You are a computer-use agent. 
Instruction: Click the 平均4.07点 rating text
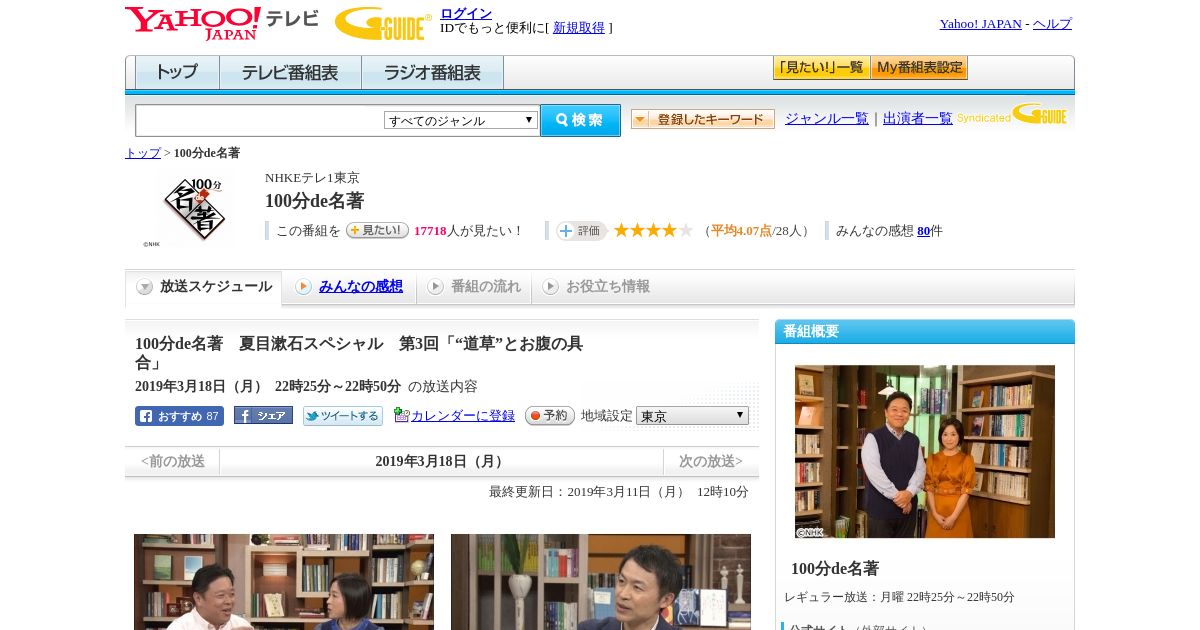[x=741, y=231]
